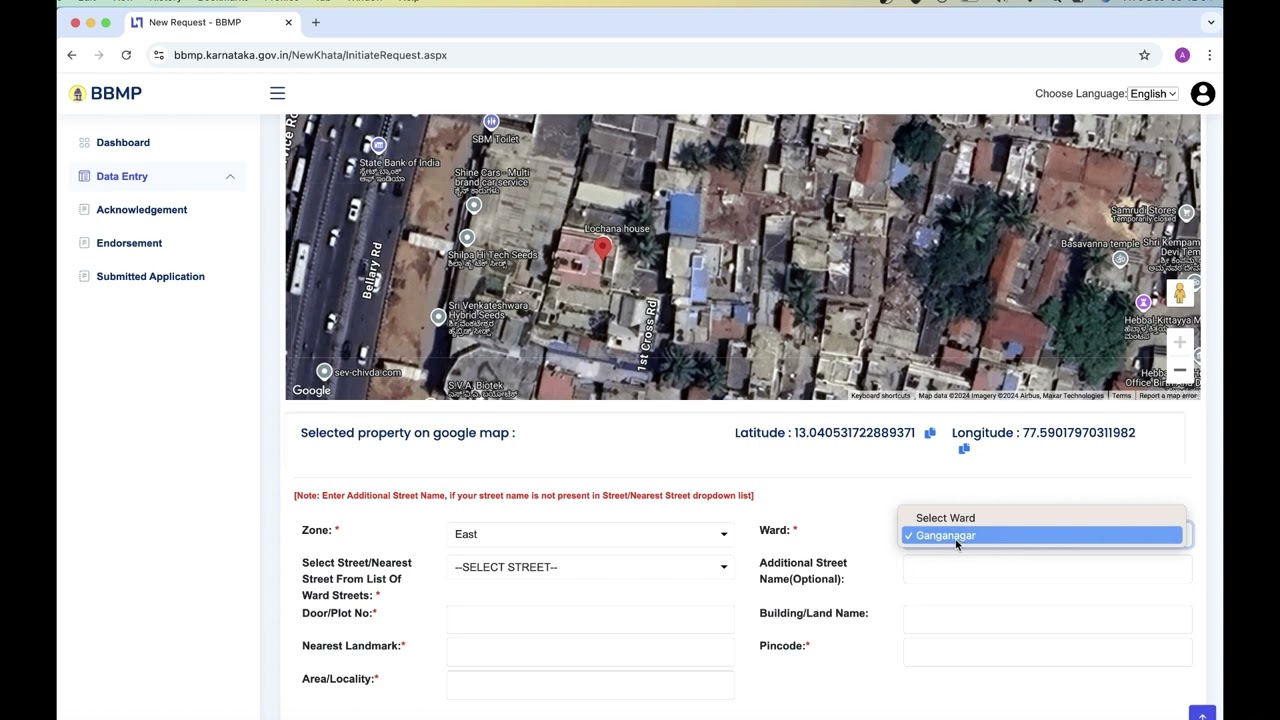This screenshot has height=720, width=1280.
Task: Click the Pincode input field
Action: 1047,652
